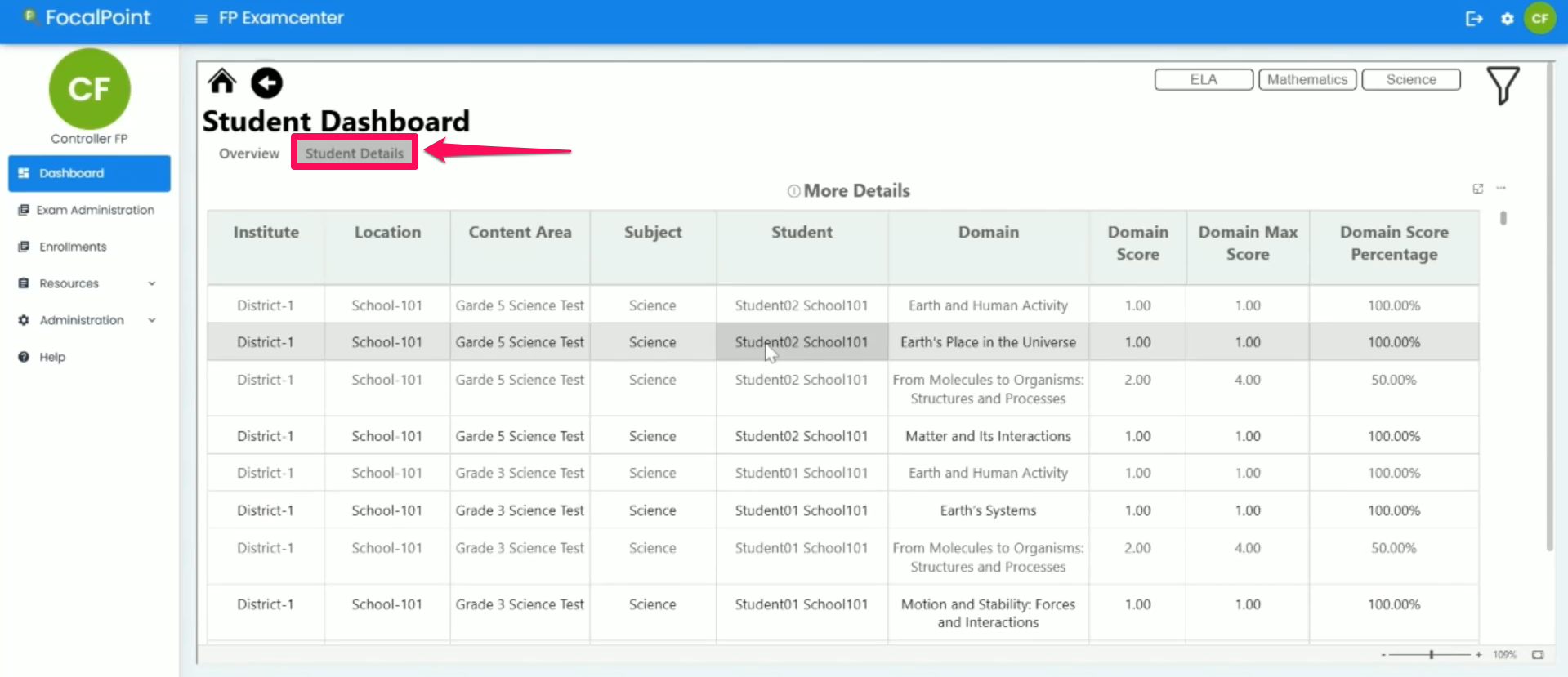Click the table vertical scrollbar handle
Image resolution: width=1568 pixels, height=677 pixels.
1503,218
